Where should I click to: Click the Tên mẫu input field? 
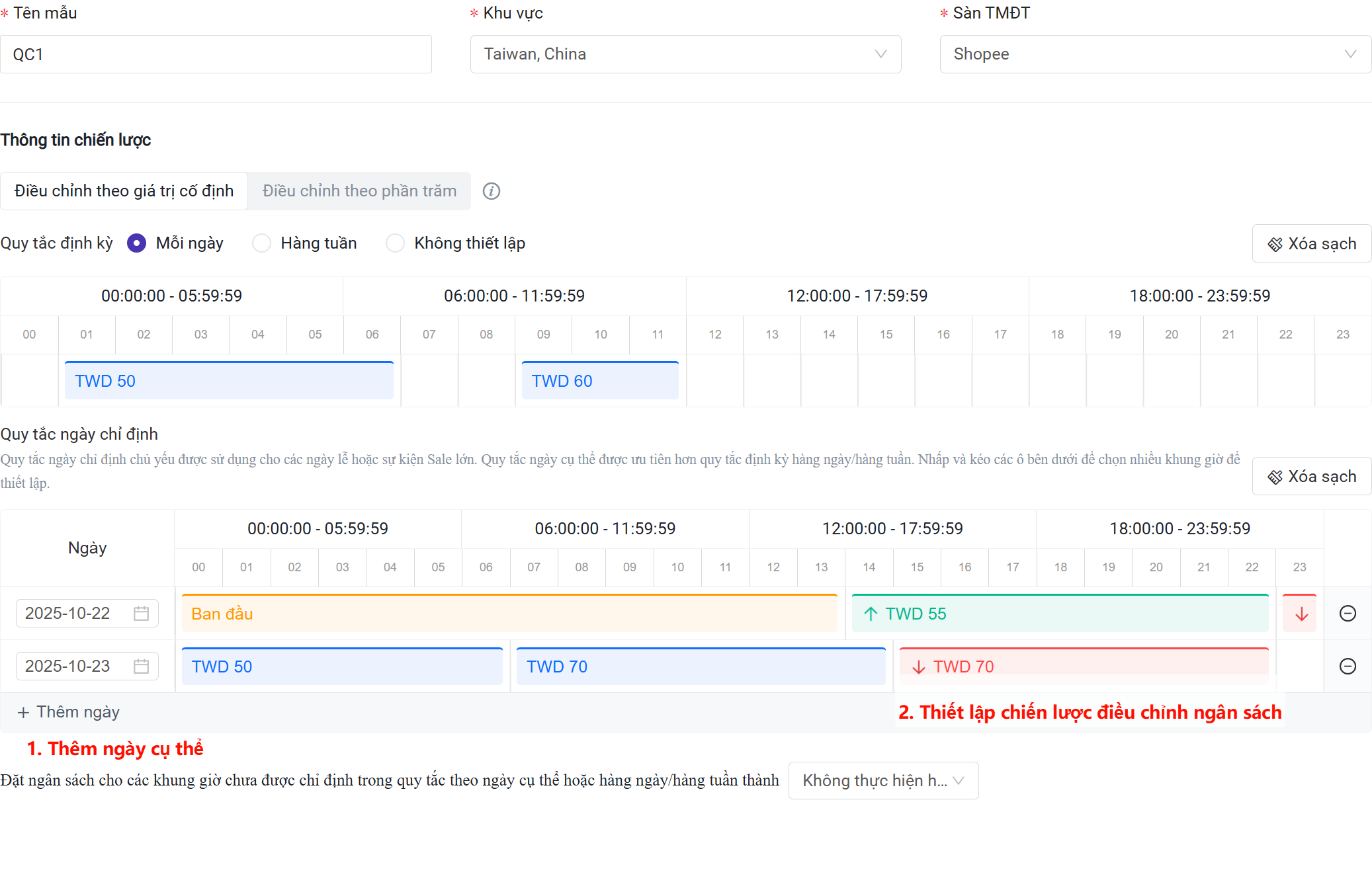coord(216,54)
